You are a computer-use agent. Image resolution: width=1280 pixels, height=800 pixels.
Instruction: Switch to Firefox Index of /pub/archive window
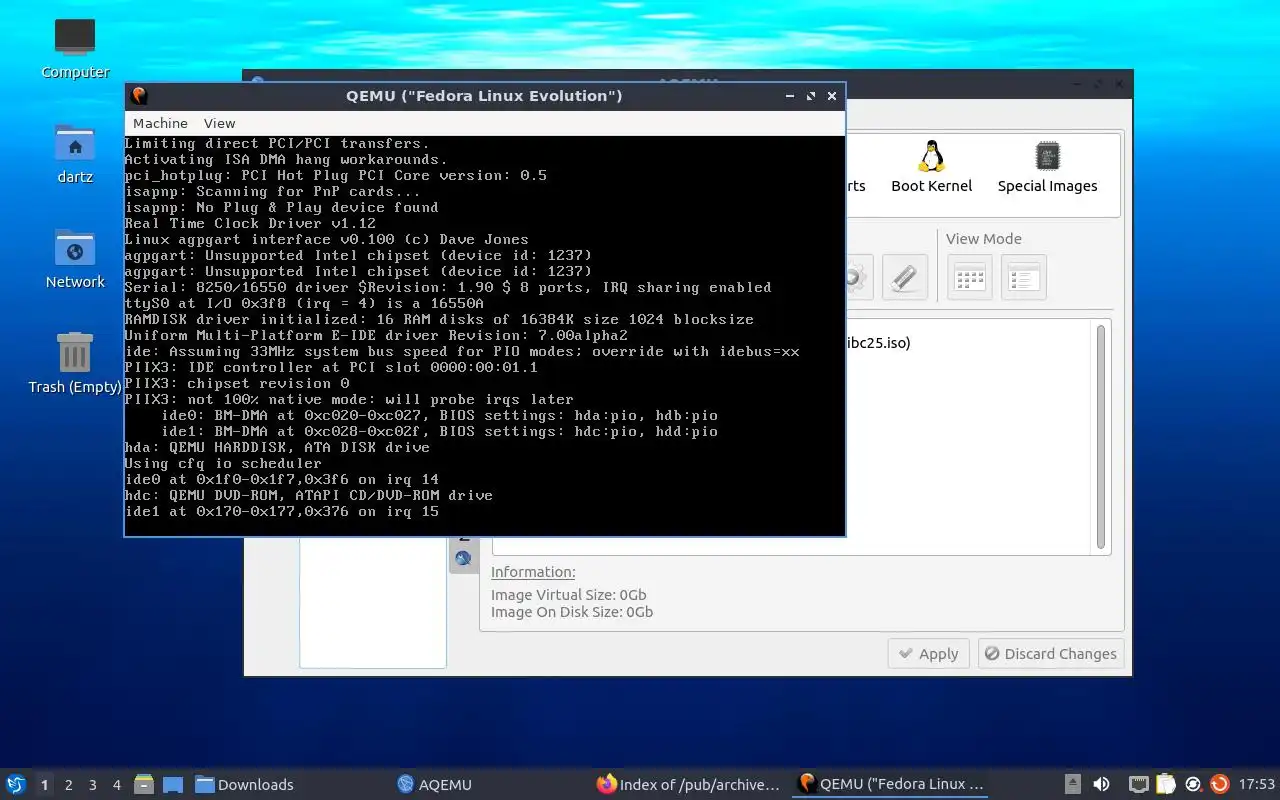coord(688,785)
